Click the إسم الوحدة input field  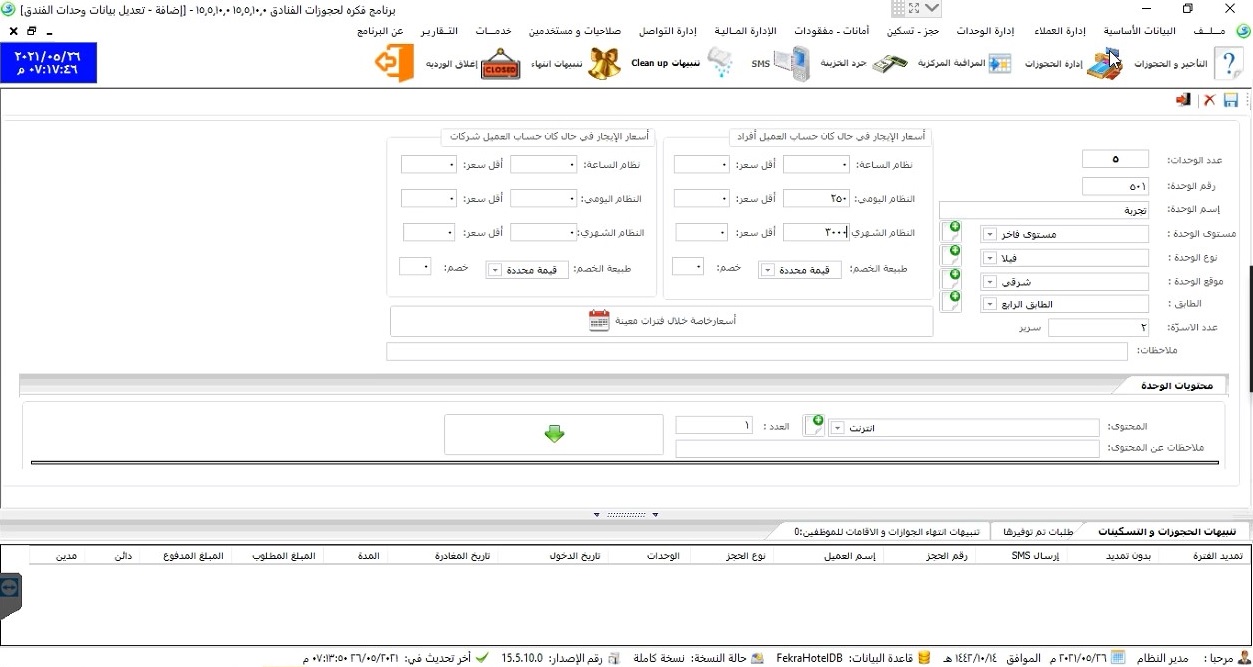(1044, 210)
